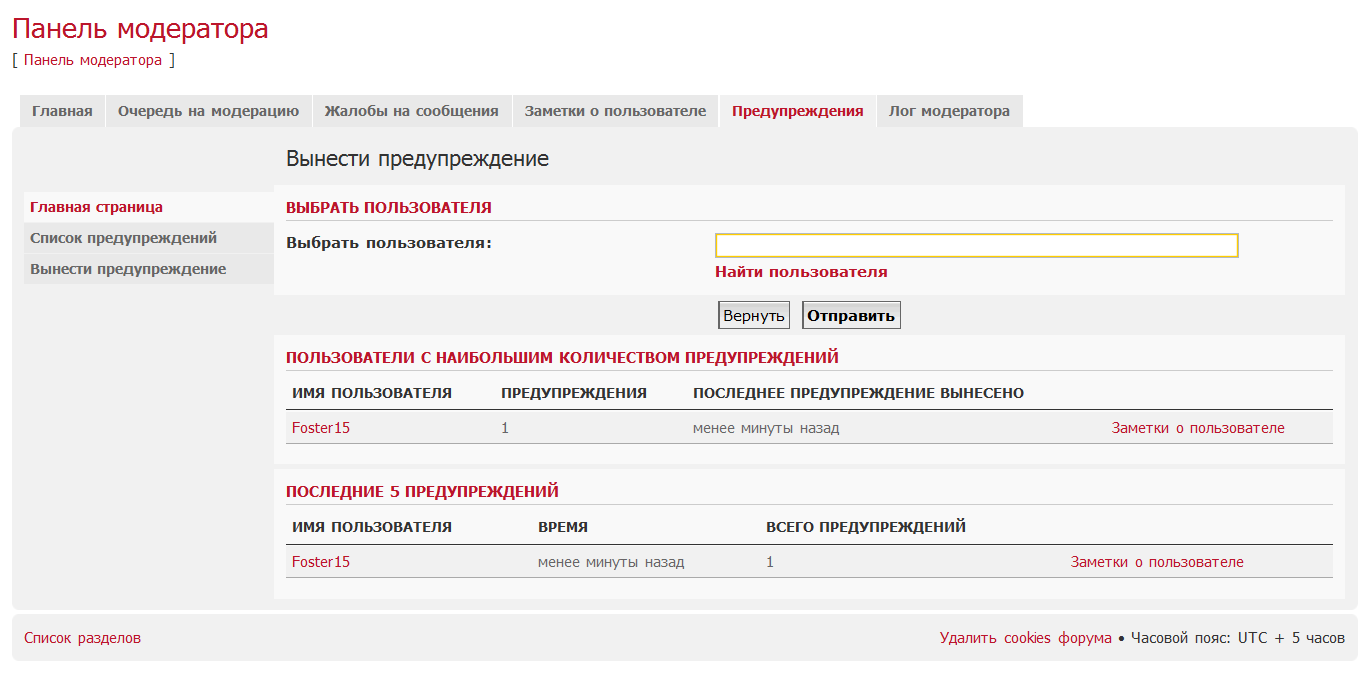The image size is (1365, 677).
Task: Click the Найти пользователя link
Action: tap(800, 272)
